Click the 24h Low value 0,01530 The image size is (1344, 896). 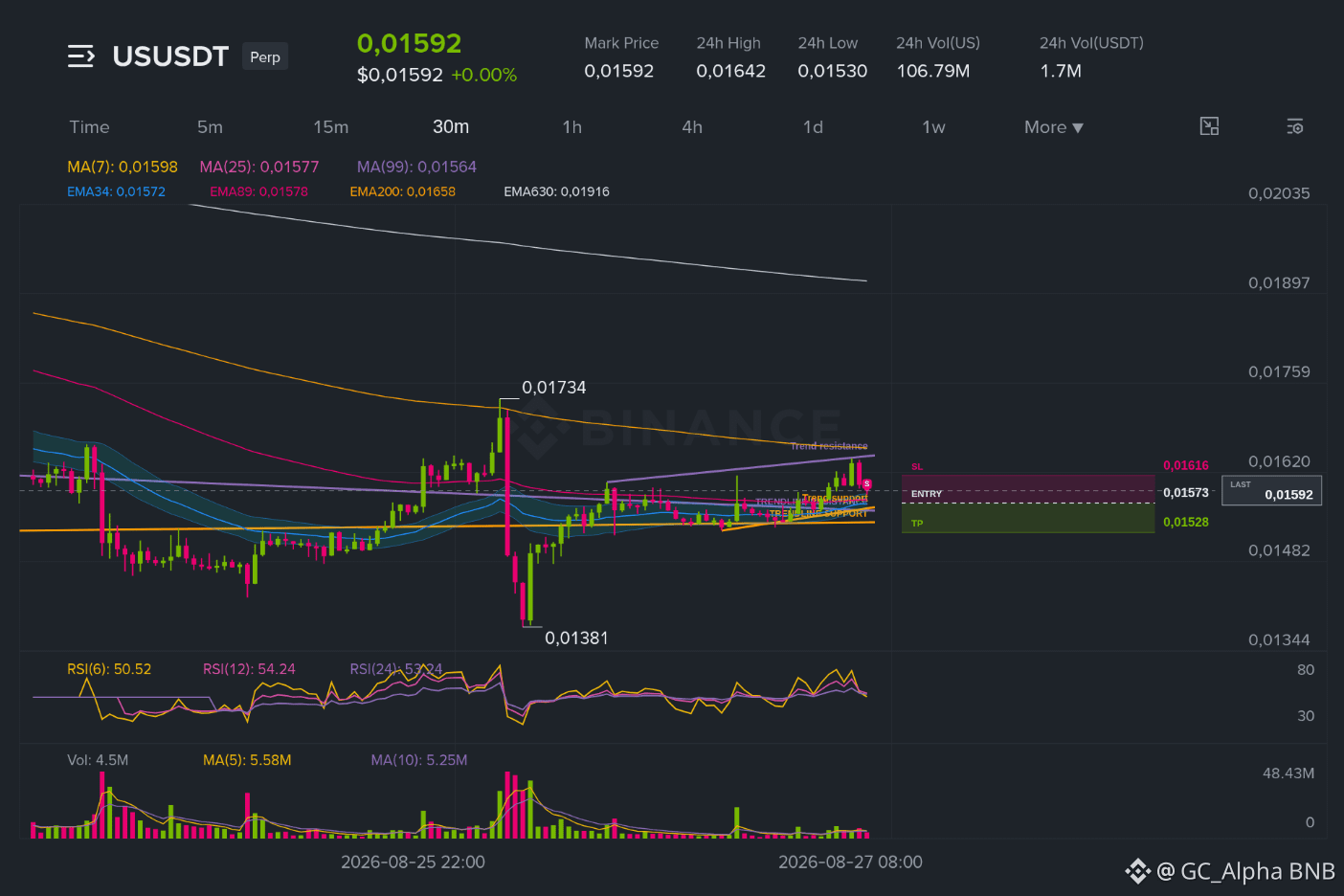coord(833,71)
